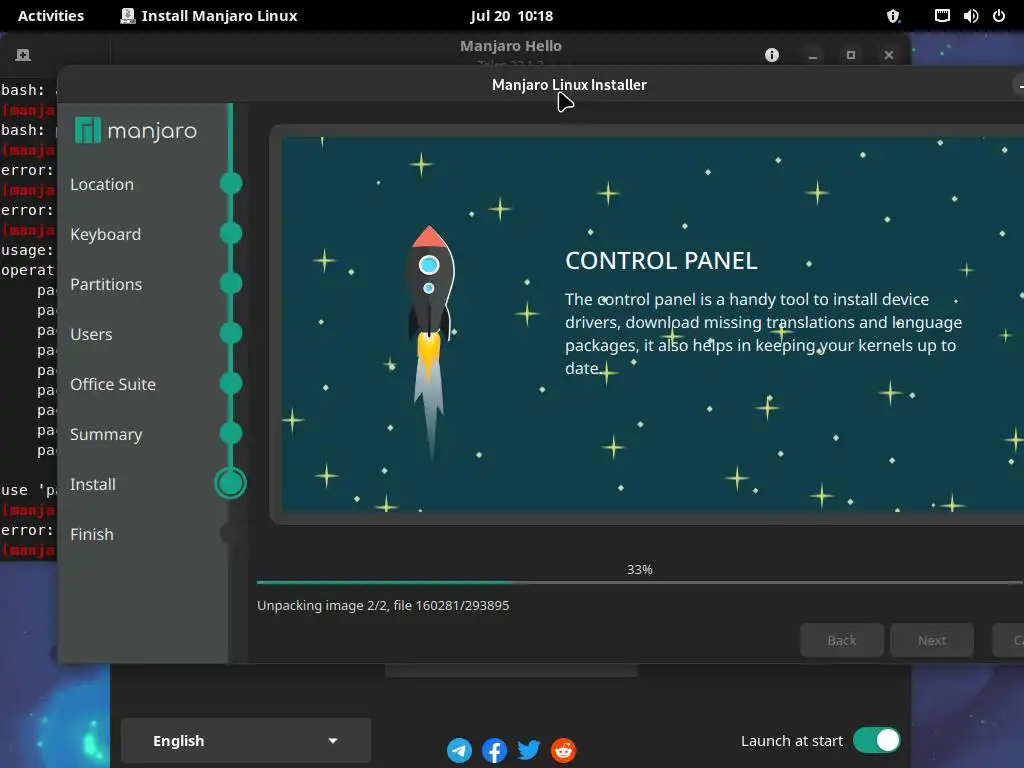Minimize the Manjaro Hello window

click(812, 55)
